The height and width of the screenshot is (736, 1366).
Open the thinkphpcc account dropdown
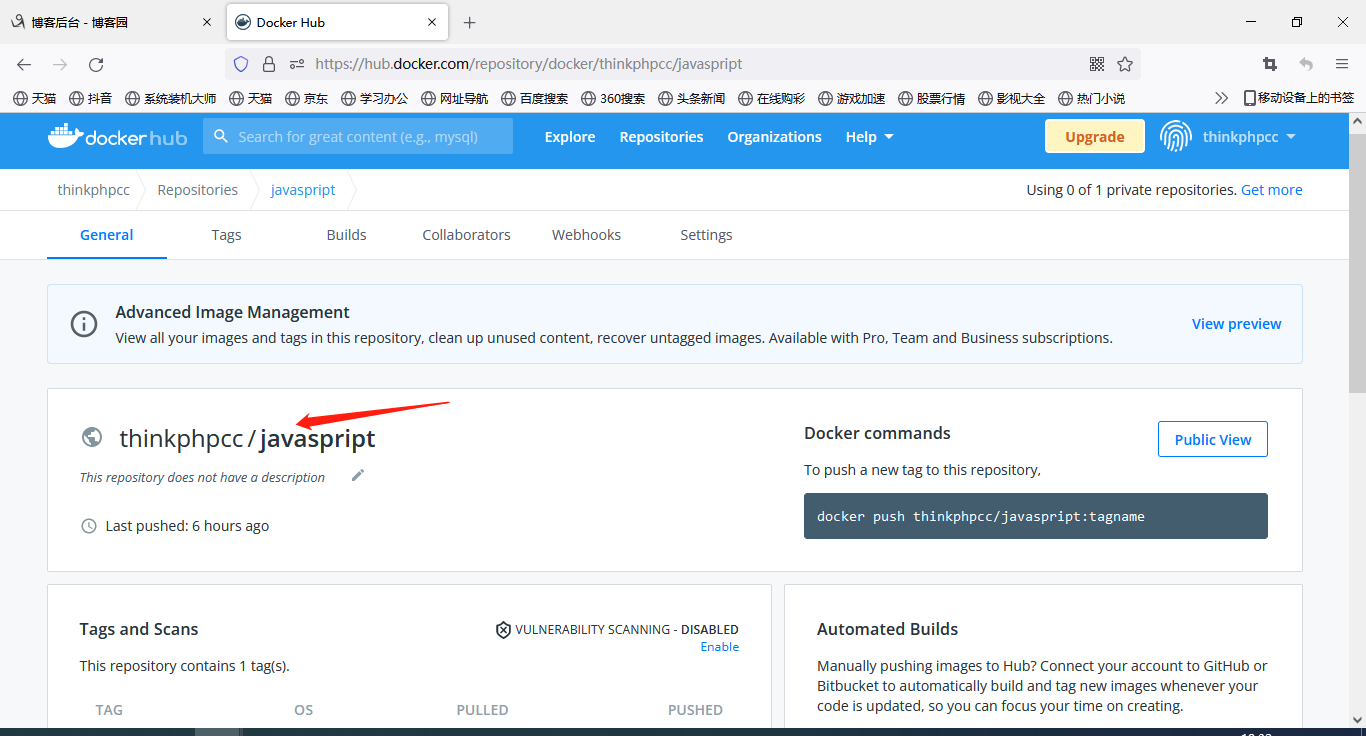(x=1249, y=137)
